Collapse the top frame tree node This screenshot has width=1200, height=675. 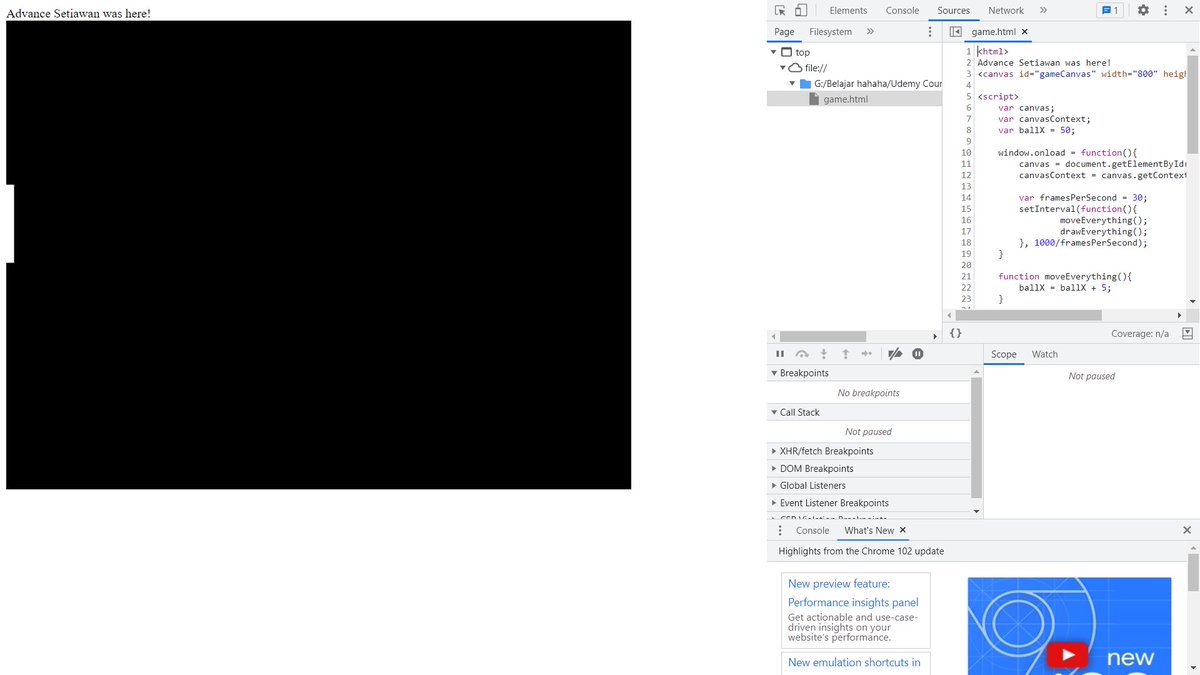[x=773, y=52]
